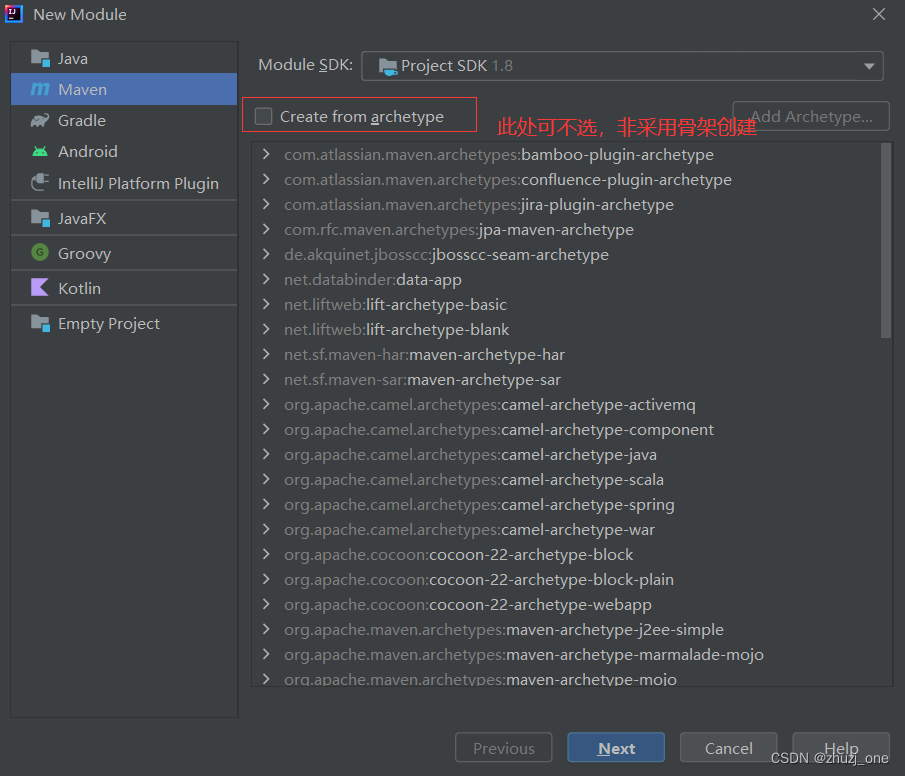905x776 pixels.
Task: Select the Empty Project option
Action: [124, 323]
